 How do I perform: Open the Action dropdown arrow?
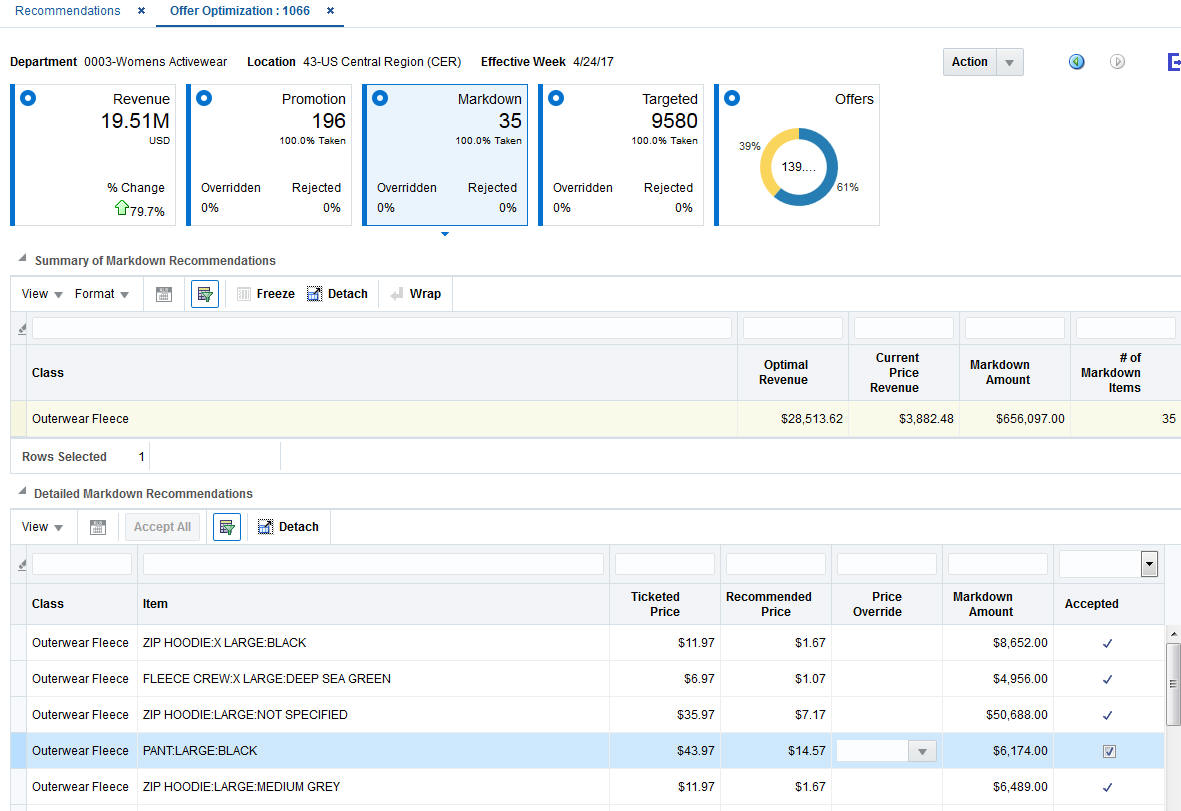1009,63
